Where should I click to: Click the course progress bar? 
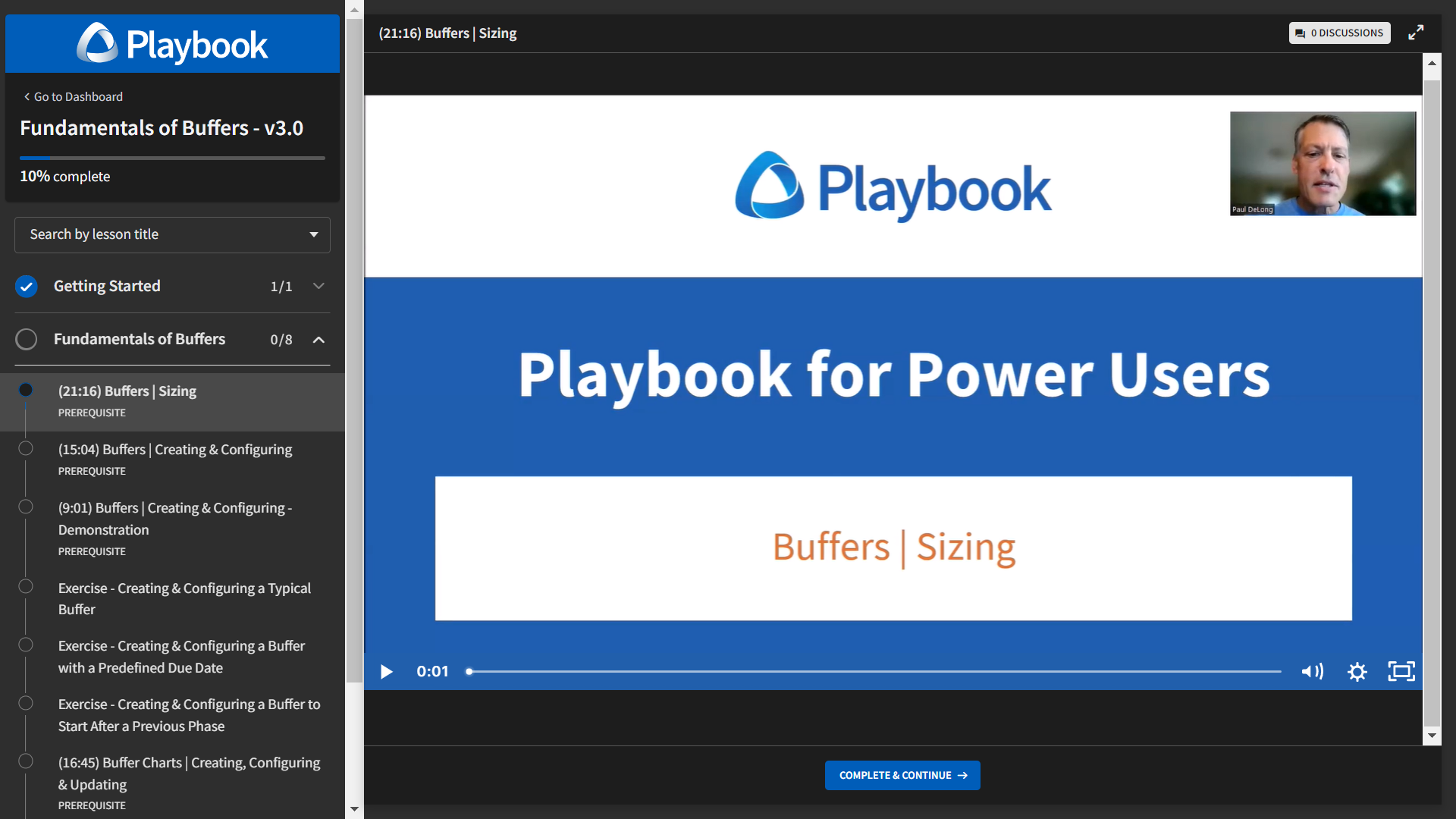172,158
